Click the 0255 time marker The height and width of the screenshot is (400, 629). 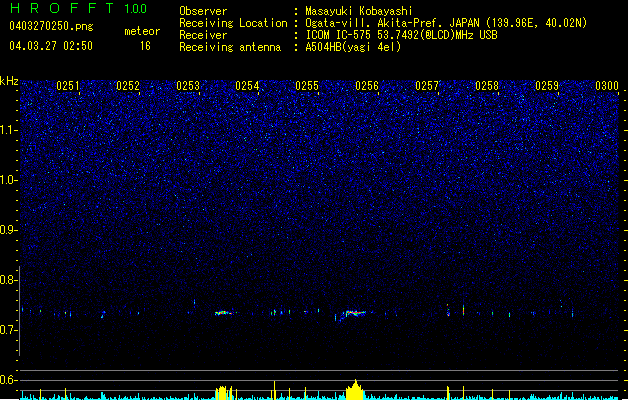(307, 86)
